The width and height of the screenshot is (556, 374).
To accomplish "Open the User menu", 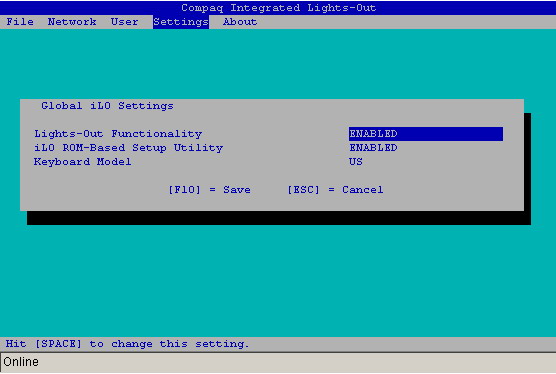I will pos(124,22).
